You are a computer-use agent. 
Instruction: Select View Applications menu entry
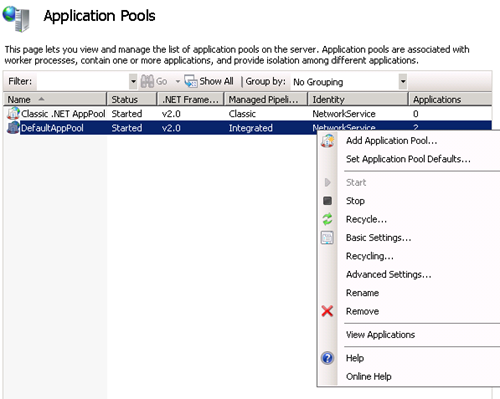coord(380,334)
